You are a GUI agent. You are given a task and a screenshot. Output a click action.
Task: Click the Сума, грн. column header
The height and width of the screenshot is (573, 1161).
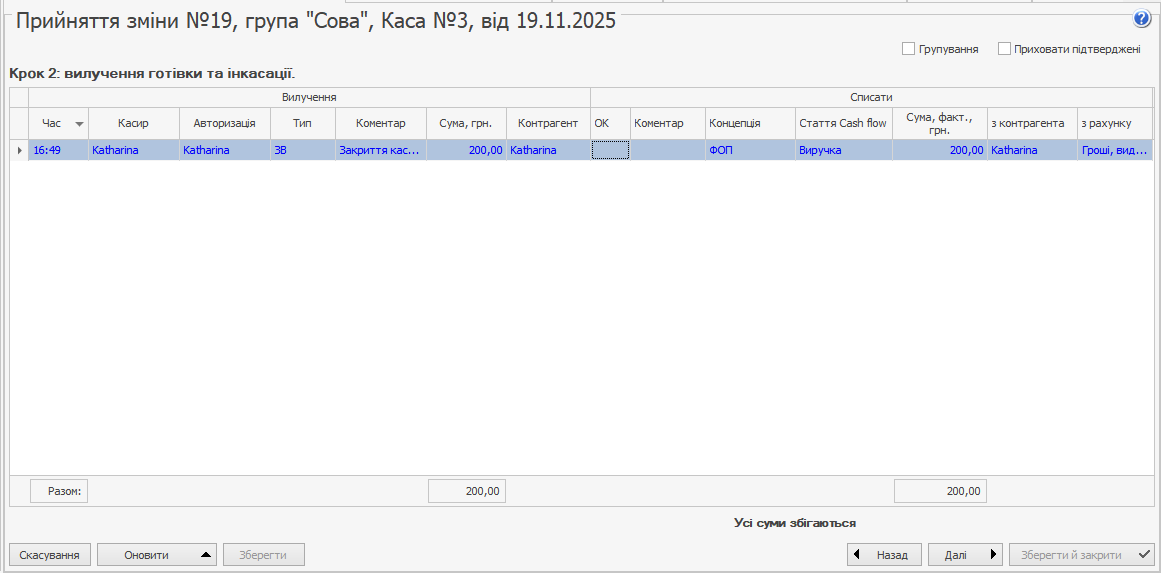tap(465, 123)
